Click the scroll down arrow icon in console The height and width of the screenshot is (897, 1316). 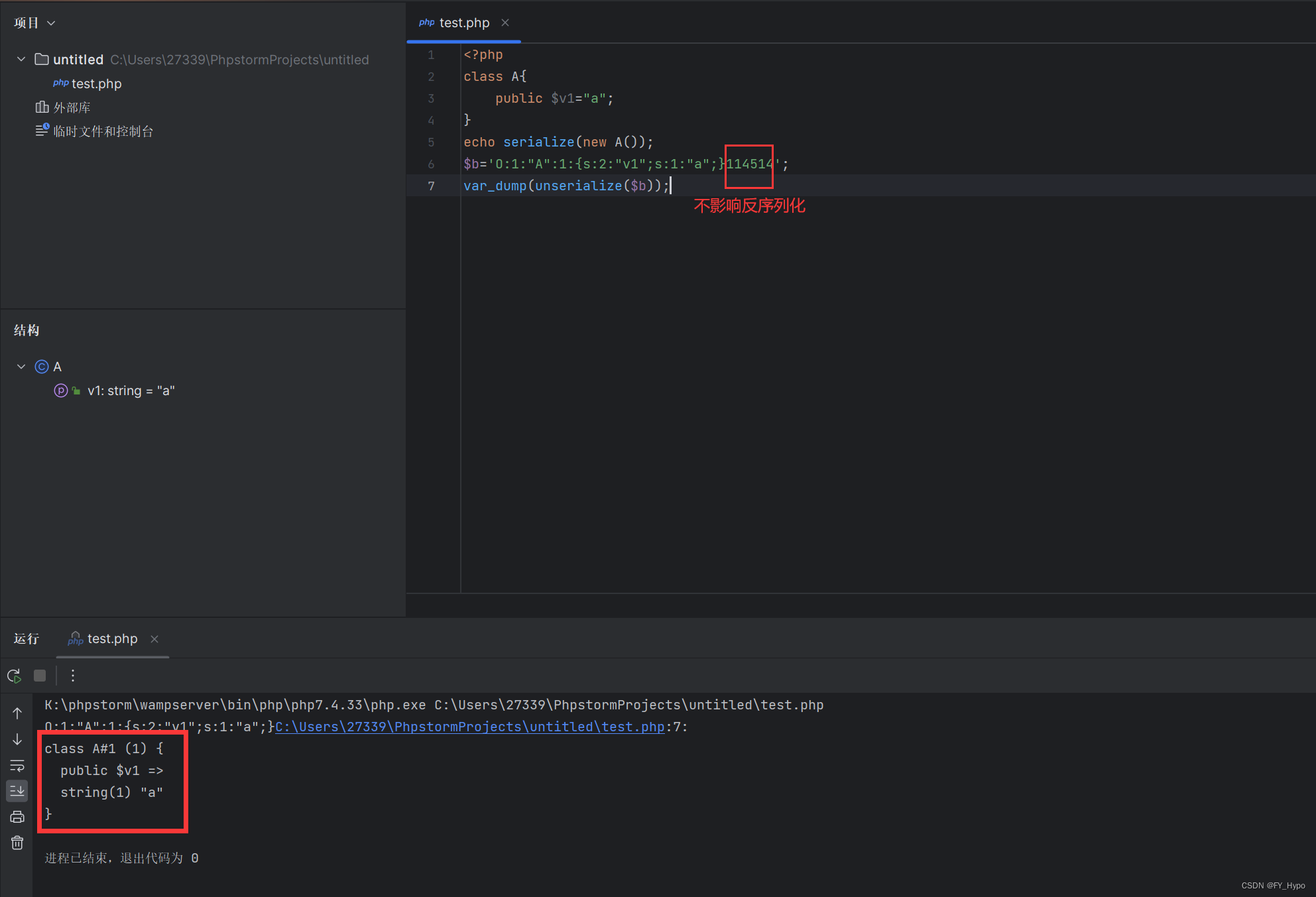pyautogui.click(x=17, y=739)
